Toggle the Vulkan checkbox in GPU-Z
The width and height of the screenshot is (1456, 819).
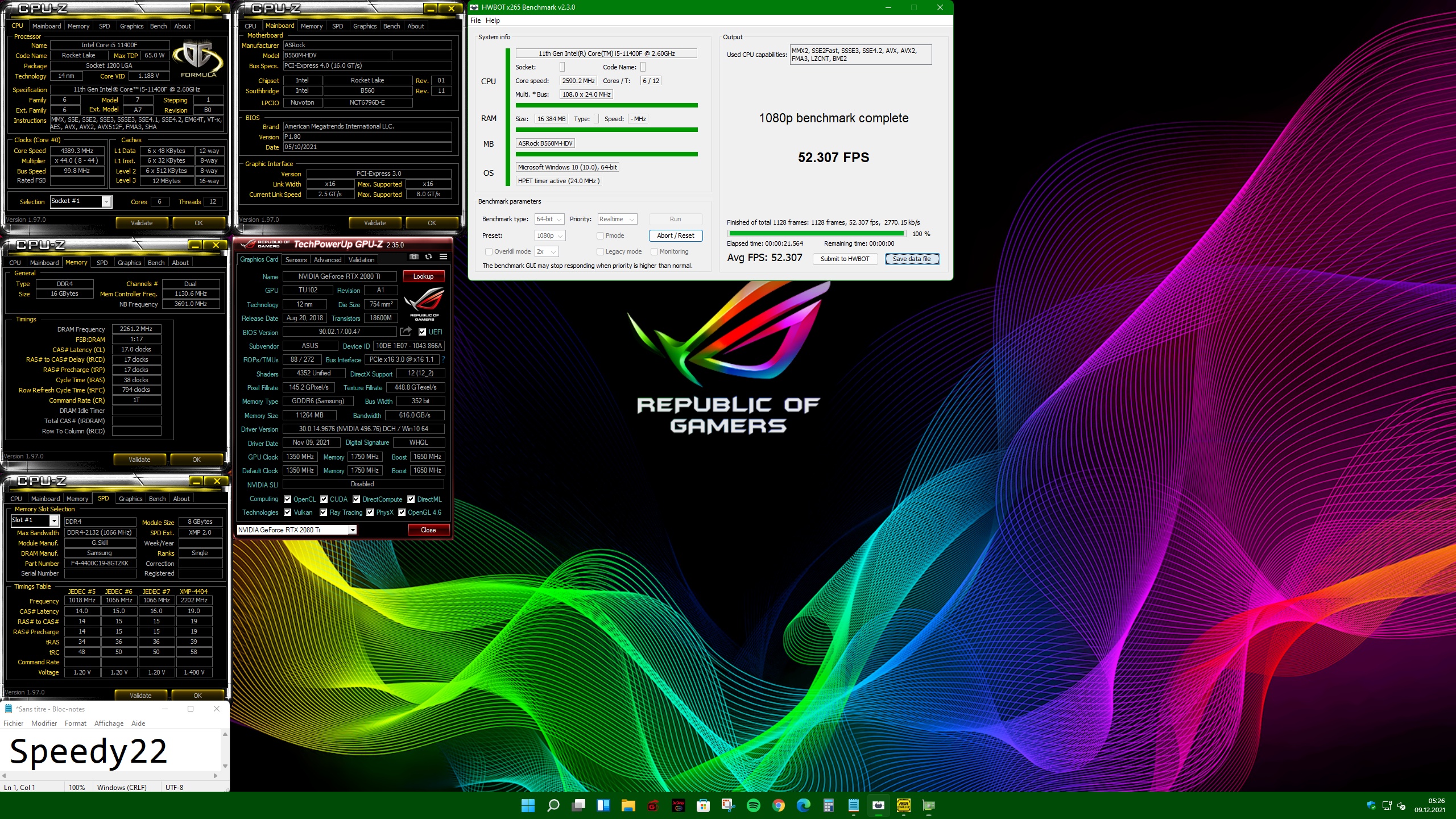tap(288, 512)
